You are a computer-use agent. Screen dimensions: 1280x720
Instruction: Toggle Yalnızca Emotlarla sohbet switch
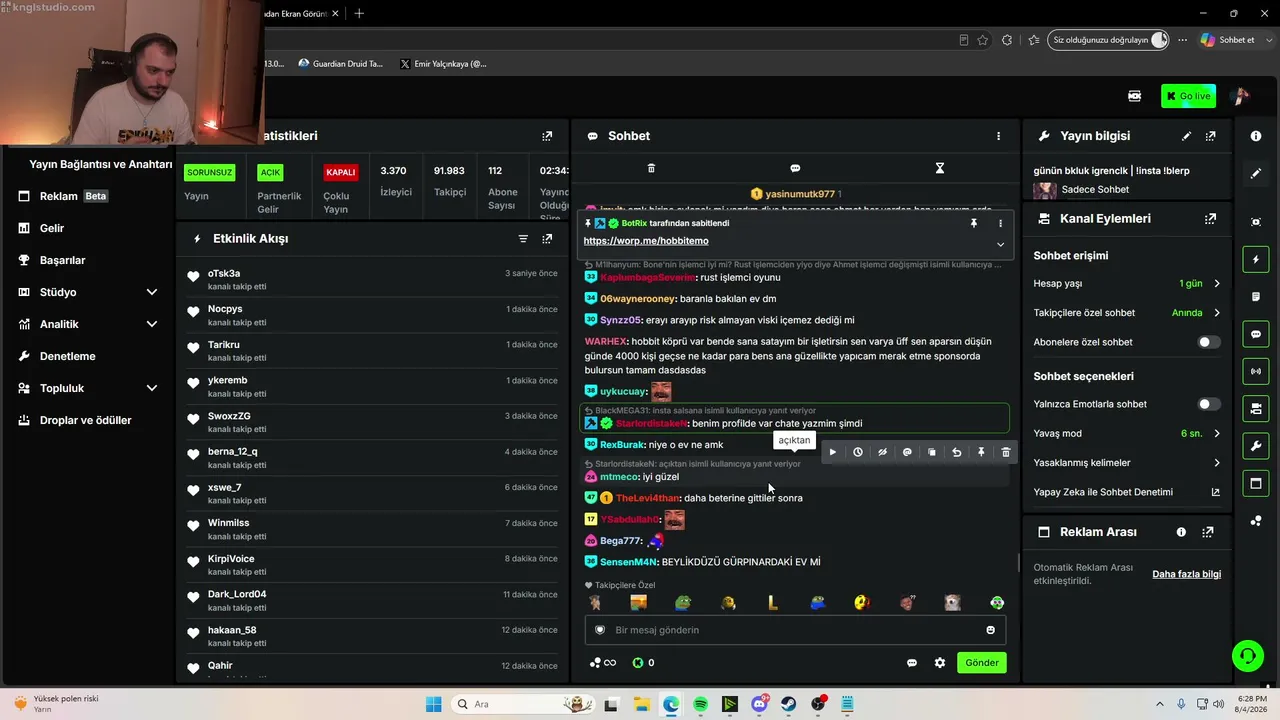pyautogui.click(x=1209, y=404)
